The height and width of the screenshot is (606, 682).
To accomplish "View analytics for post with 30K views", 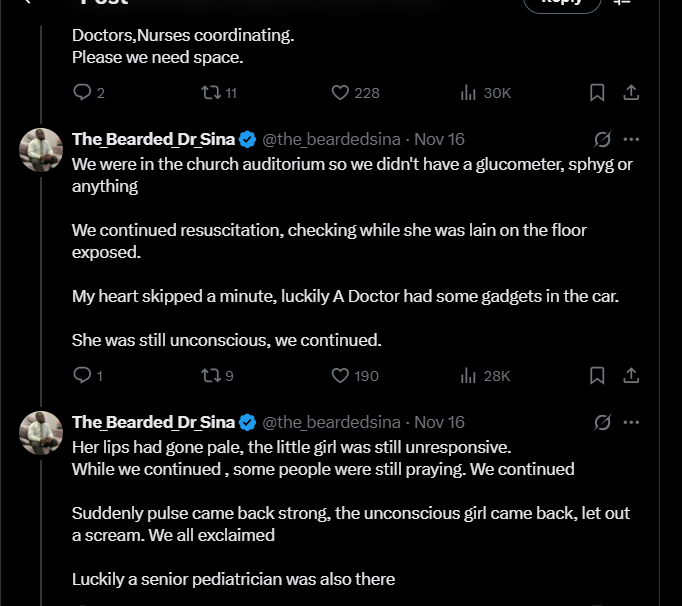I will [x=468, y=93].
